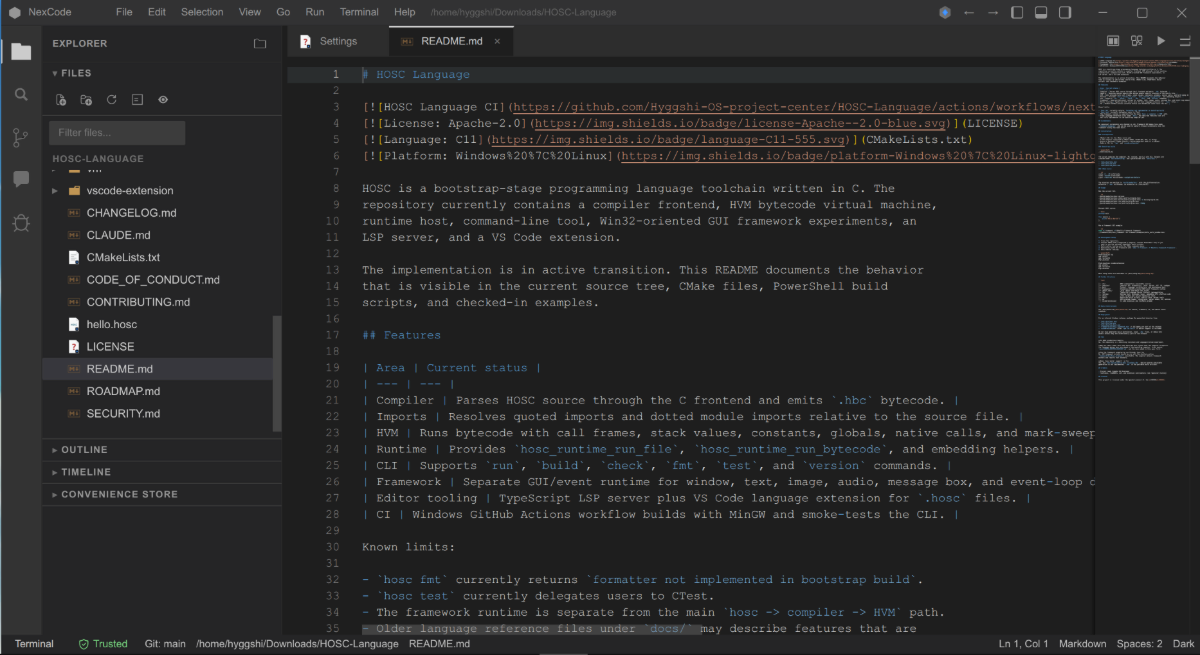Click the Filter files input box
Viewport: 1200px width, 655px height.
coord(117,133)
